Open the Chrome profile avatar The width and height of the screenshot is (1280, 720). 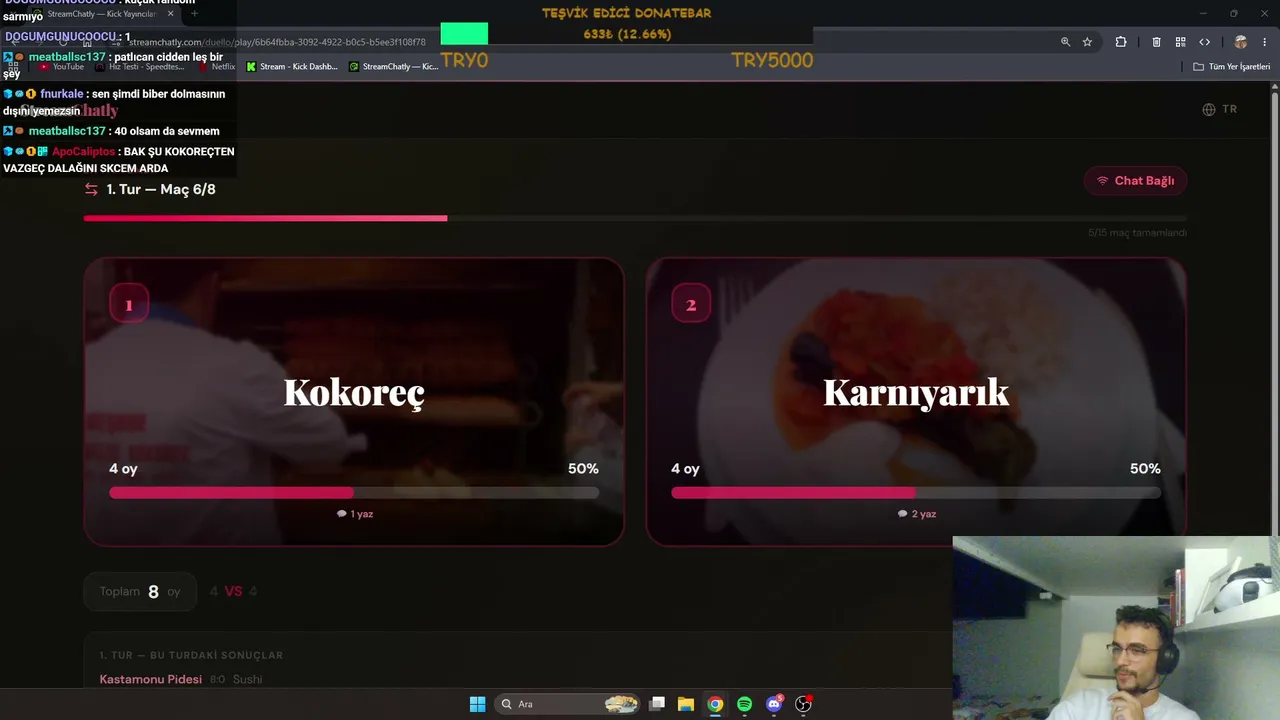1241,42
